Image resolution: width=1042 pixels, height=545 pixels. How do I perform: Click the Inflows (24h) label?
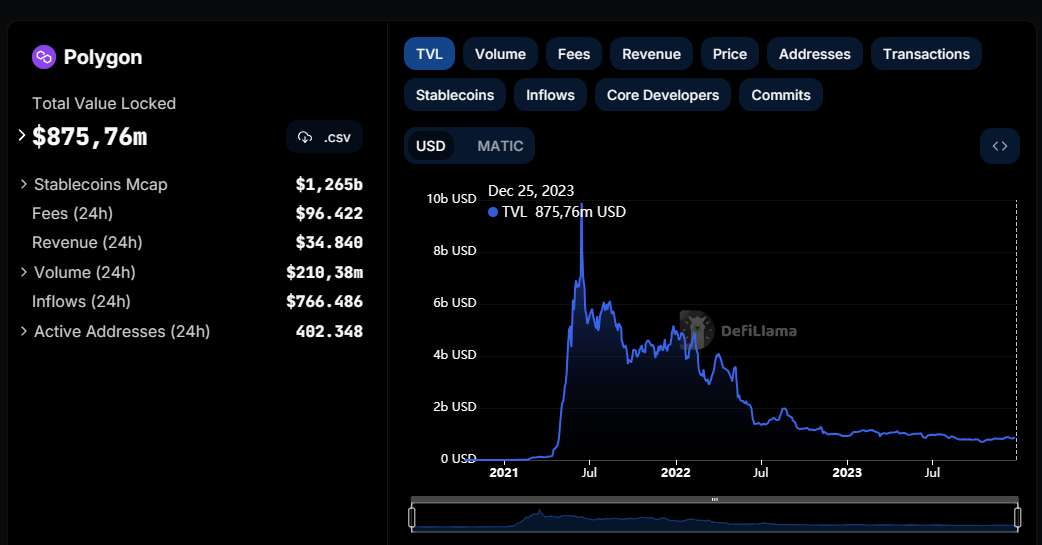(x=81, y=302)
